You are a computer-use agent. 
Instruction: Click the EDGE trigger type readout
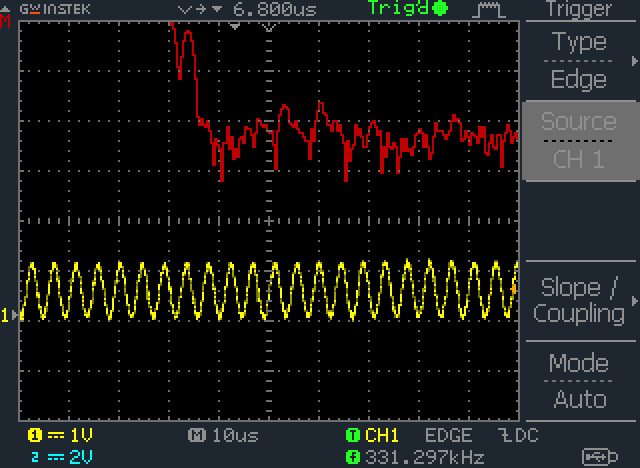pos(448,435)
